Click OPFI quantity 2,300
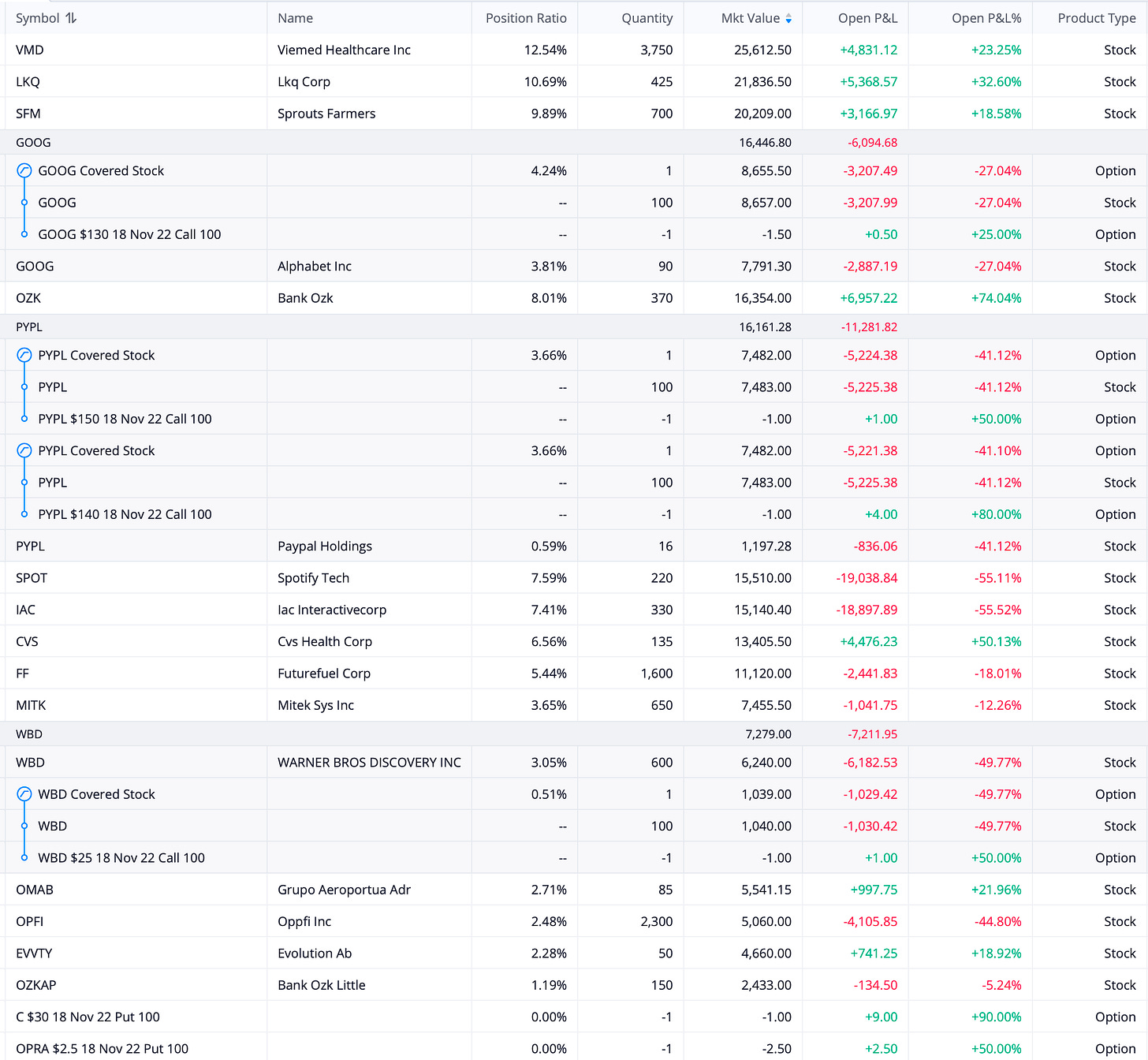The height and width of the screenshot is (1060, 1148). pos(656,921)
